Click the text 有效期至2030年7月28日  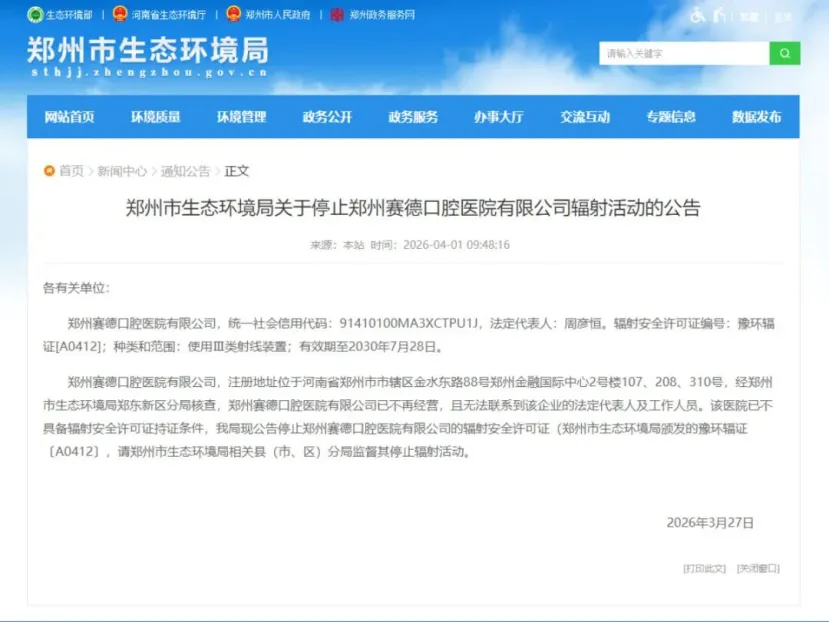click(x=367, y=347)
